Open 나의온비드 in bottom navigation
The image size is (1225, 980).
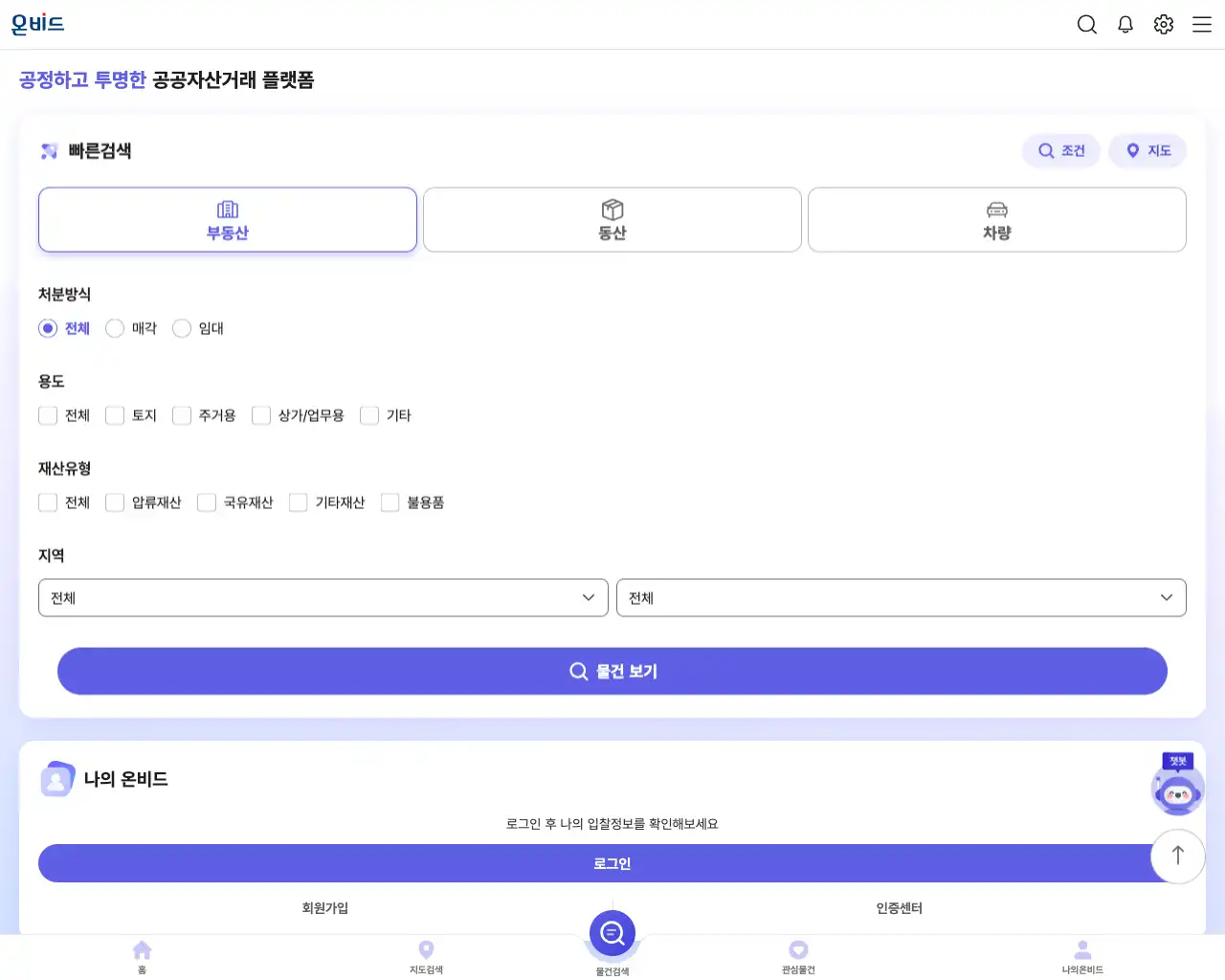[1082, 957]
